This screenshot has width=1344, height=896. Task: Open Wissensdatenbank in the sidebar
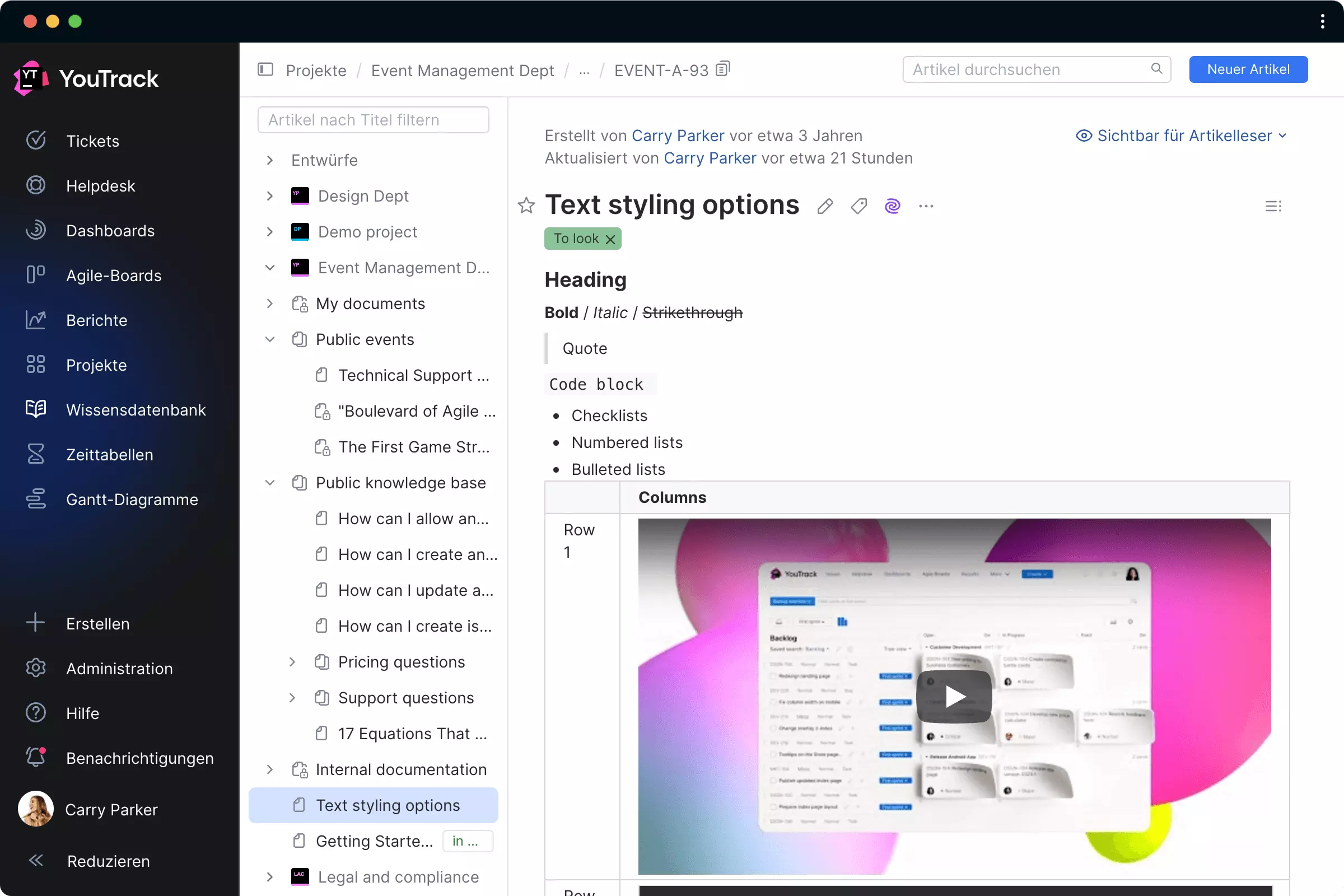[x=136, y=410]
